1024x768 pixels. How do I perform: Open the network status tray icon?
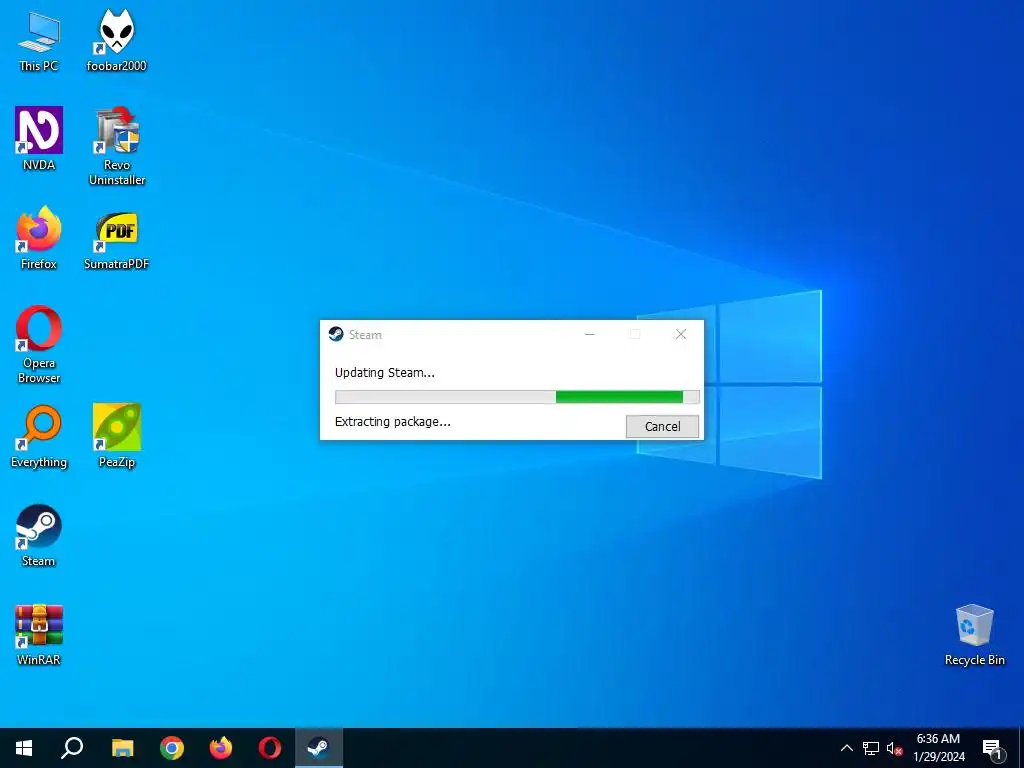click(x=871, y=748)
